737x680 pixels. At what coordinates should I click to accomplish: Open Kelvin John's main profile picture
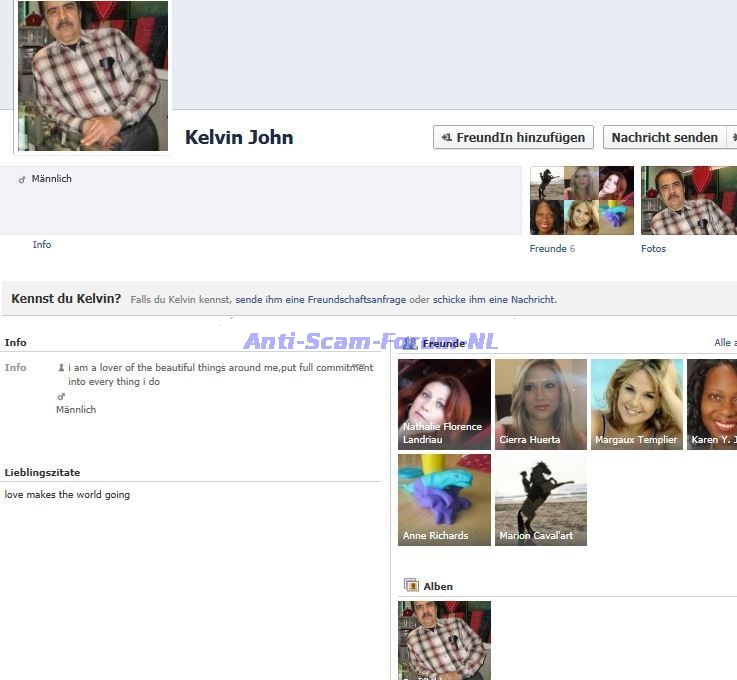click(93, 77)
